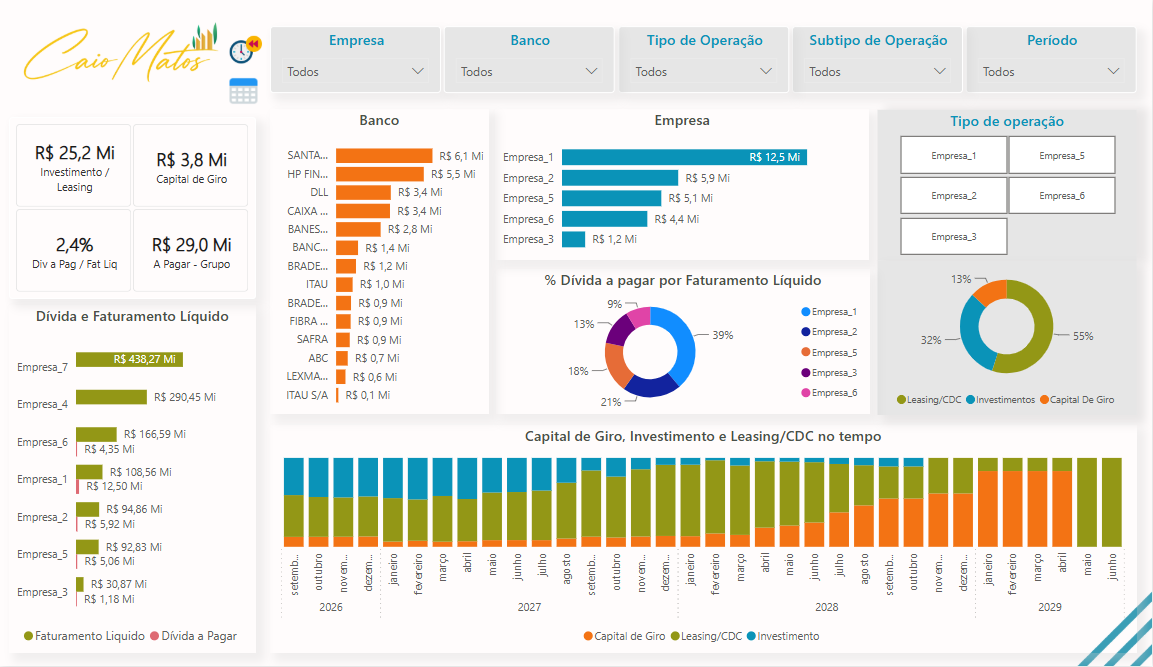Click the 39% blue donut segment
The height and width of the screenshot is (667, 1153).
coord(685,344)
